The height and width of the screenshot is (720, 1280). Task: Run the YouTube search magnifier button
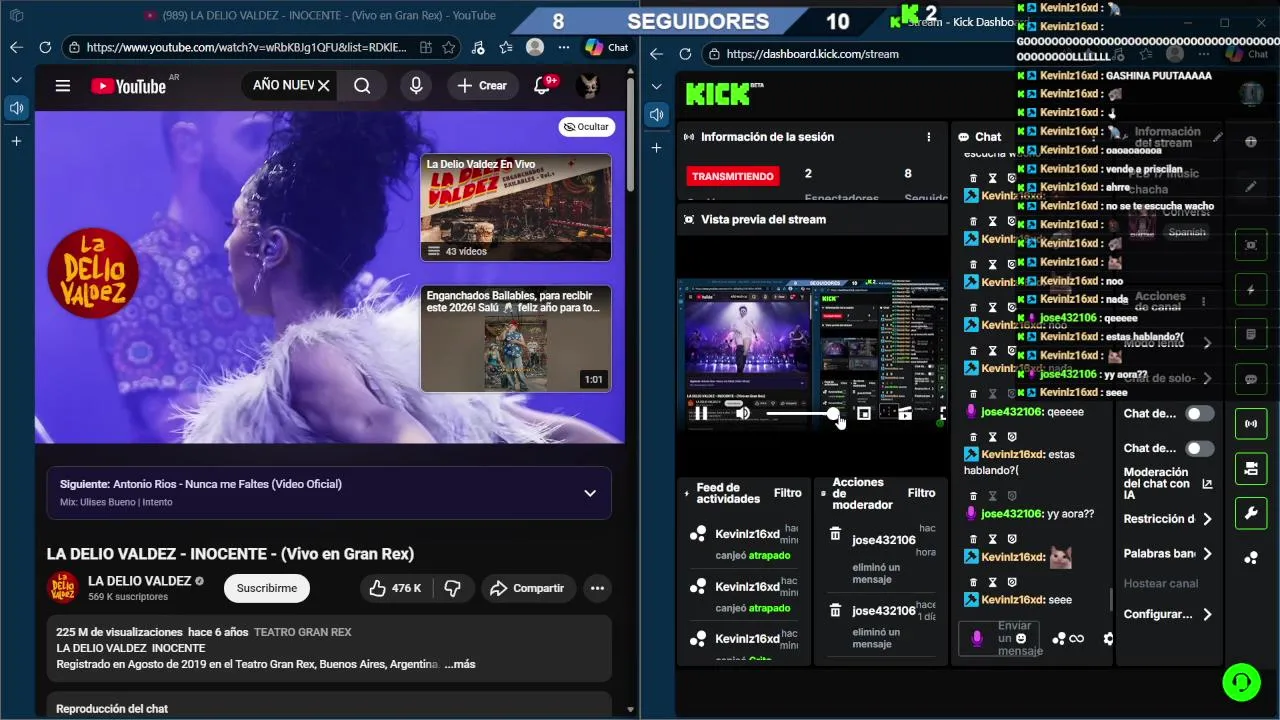tap(362, 86)
